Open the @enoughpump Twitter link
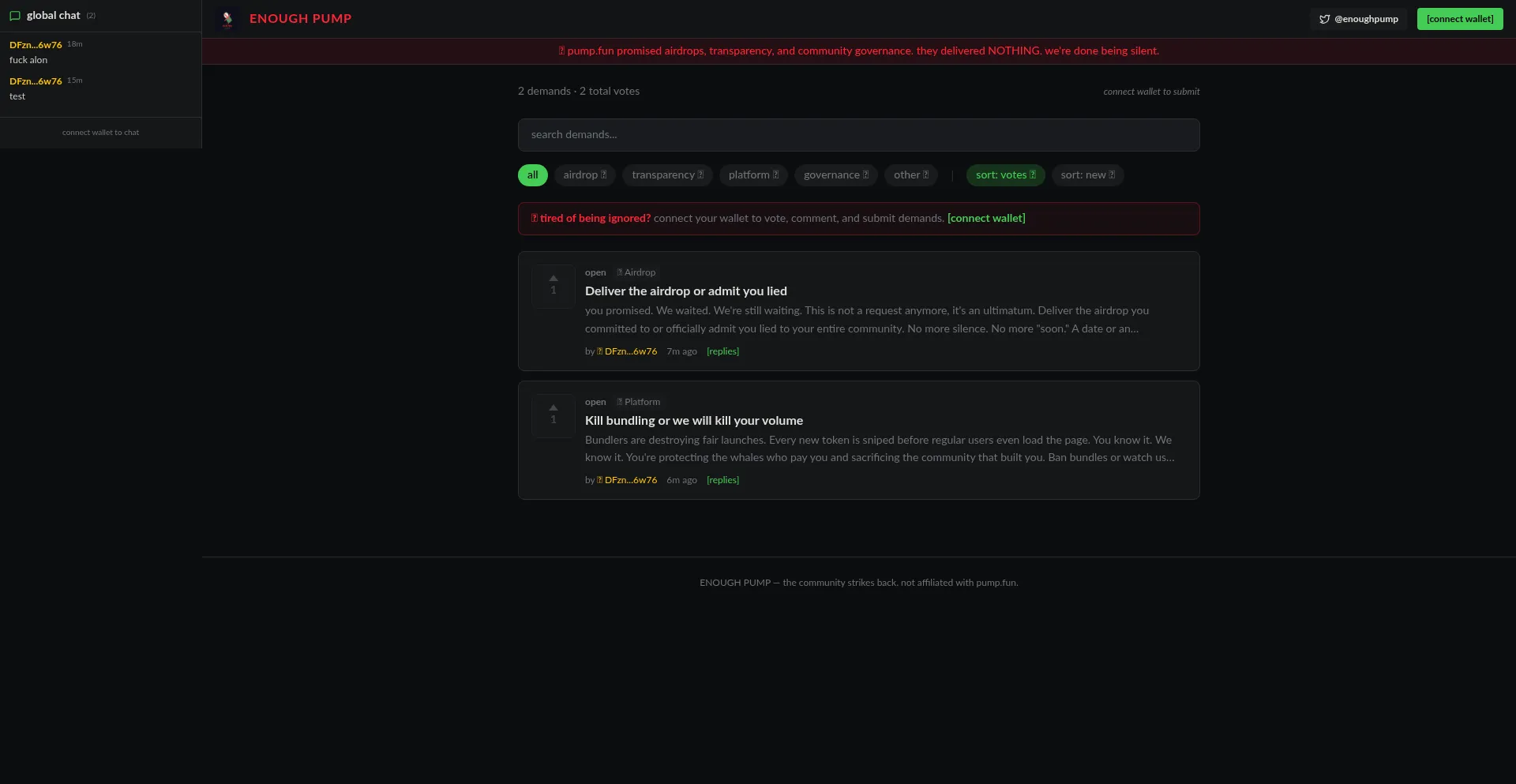This screenshot has height=784, width=1516. pos(1358,19)
